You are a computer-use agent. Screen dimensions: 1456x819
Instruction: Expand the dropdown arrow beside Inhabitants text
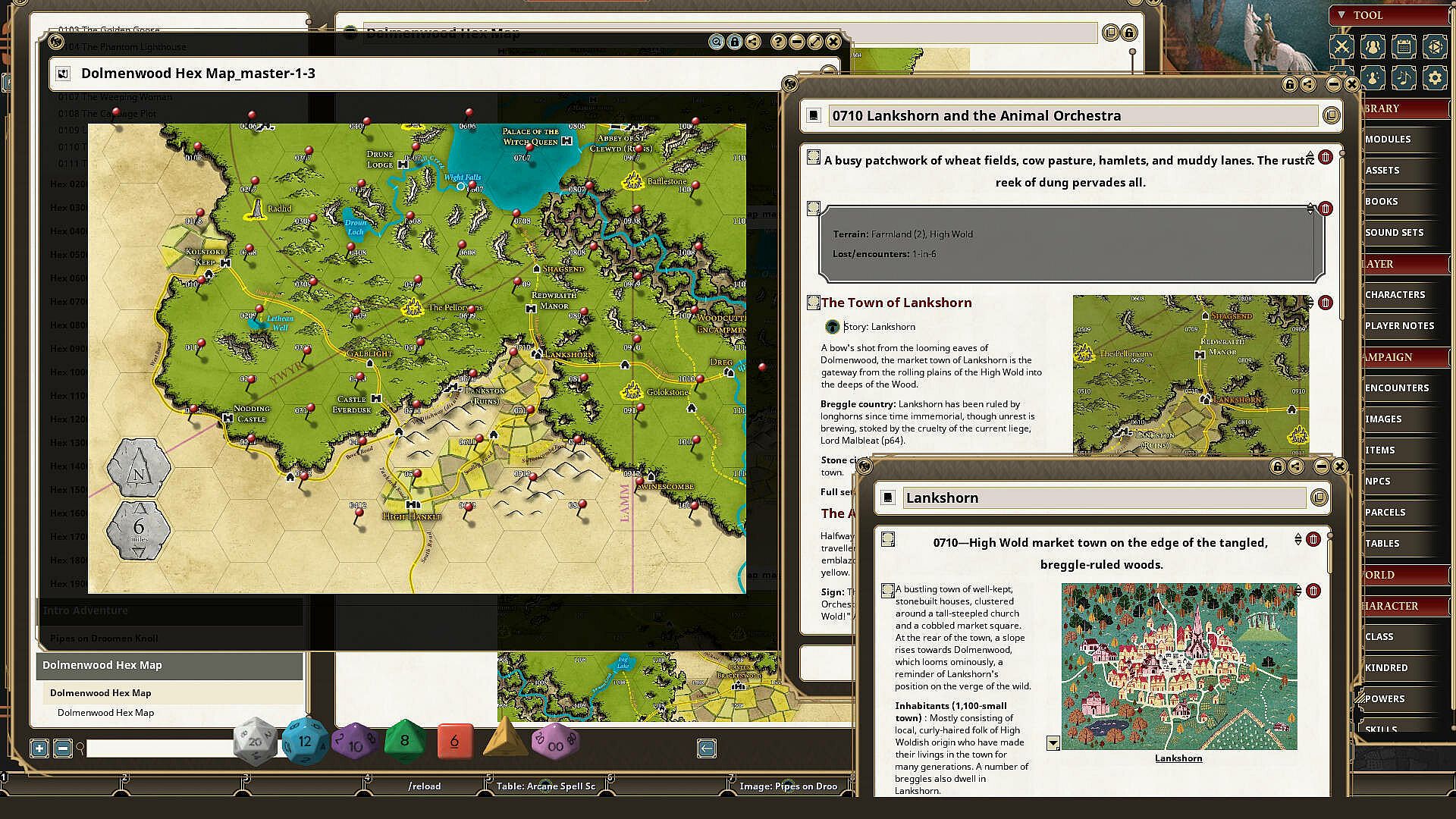[x=1053, y=743]
